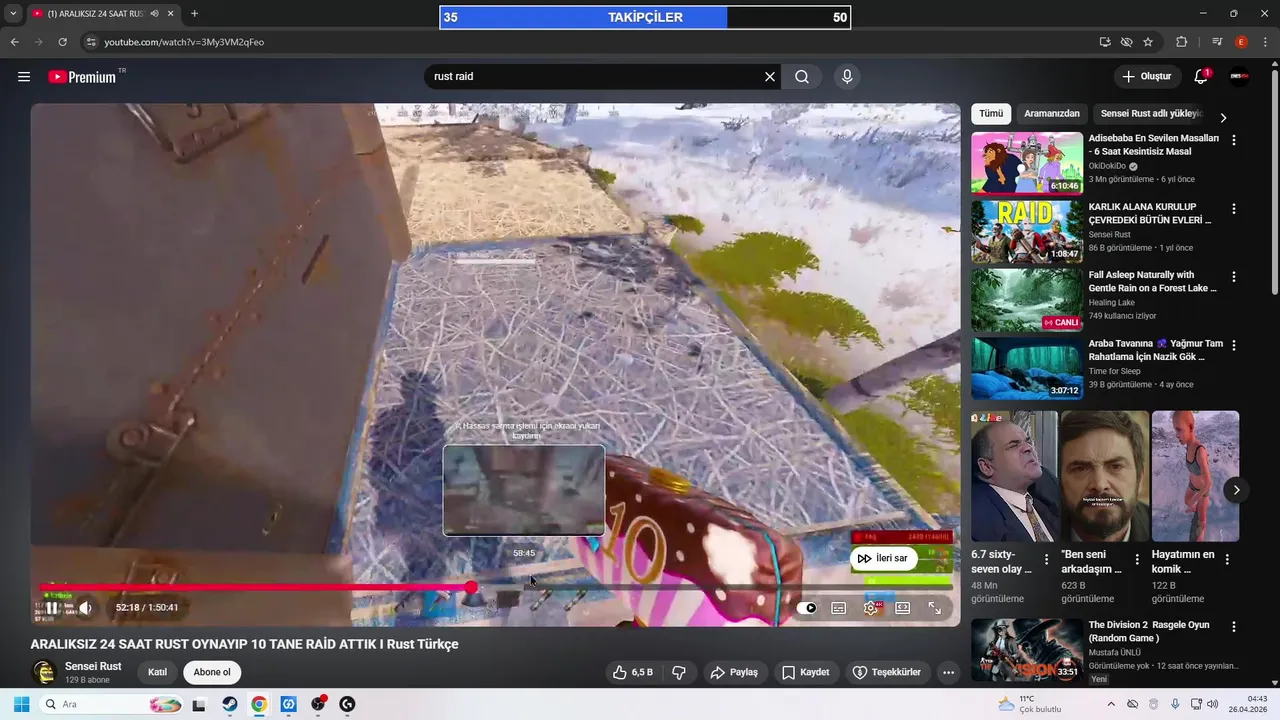This screenshot has height=720, width=1280.
Task: Click the youtube.com address bar
Action: tap(590, 42)
